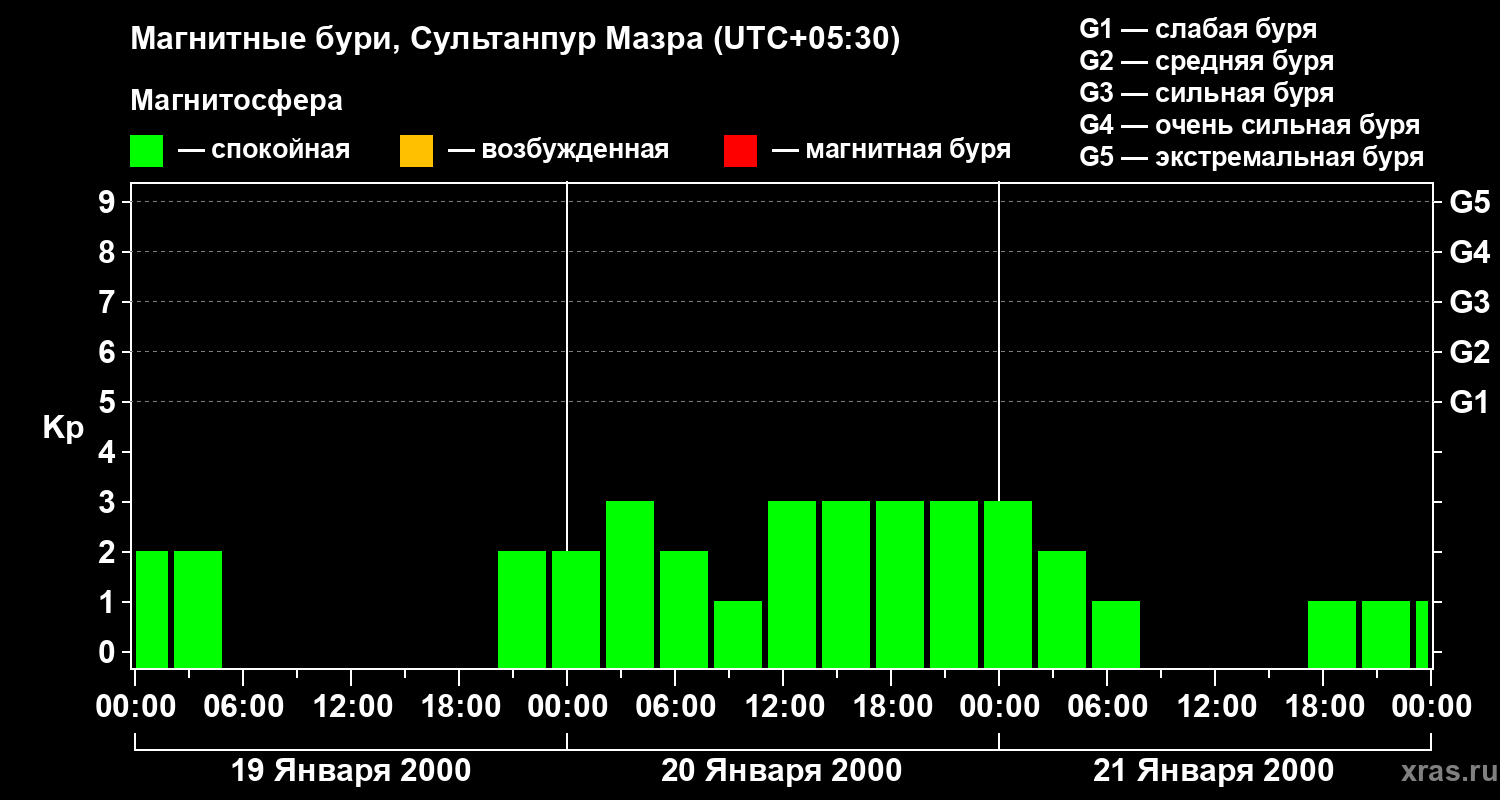Click the legend text '— возбужденная'

[x=558, y=151]
